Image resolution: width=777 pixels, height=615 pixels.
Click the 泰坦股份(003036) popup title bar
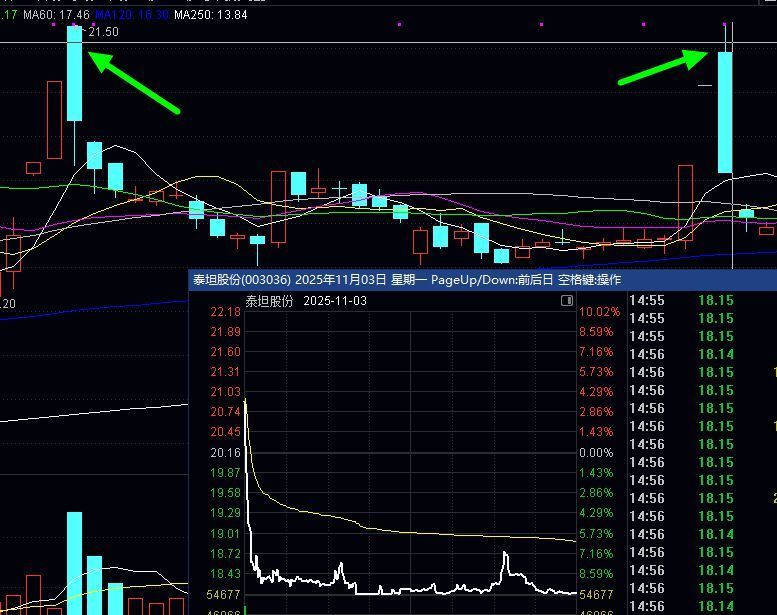(x=407, y=280)
